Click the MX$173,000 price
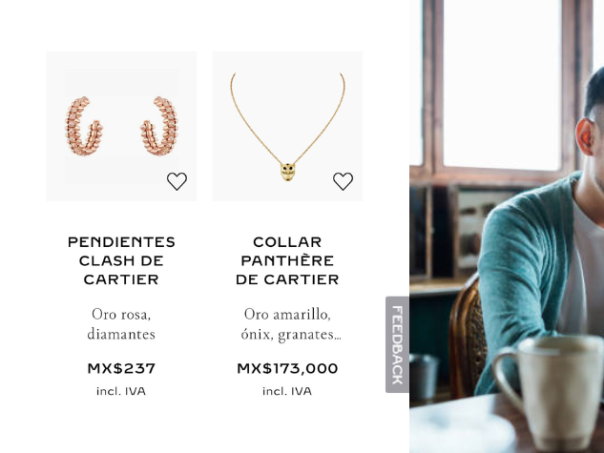The height and width of the screenshot is (453, 604). tap(287, 369)
